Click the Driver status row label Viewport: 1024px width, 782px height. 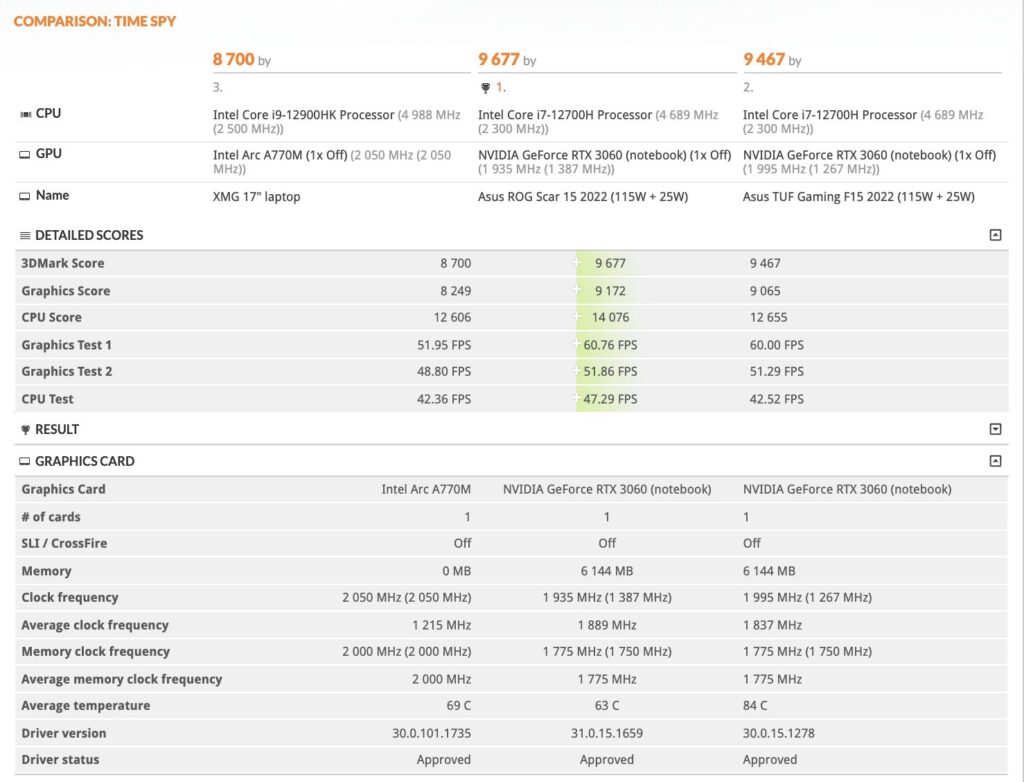(60, 760)
